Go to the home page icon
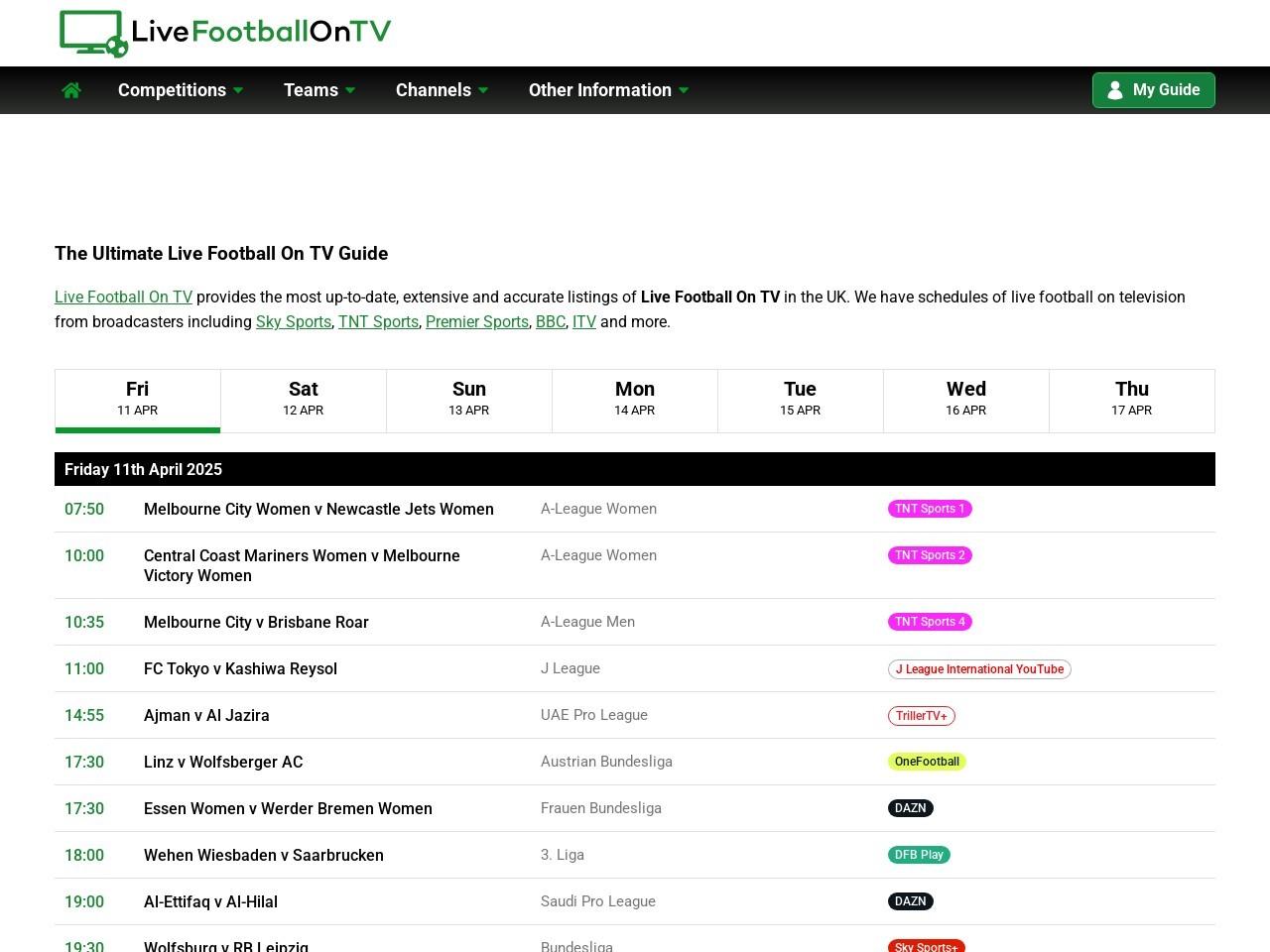 point(71,90)
